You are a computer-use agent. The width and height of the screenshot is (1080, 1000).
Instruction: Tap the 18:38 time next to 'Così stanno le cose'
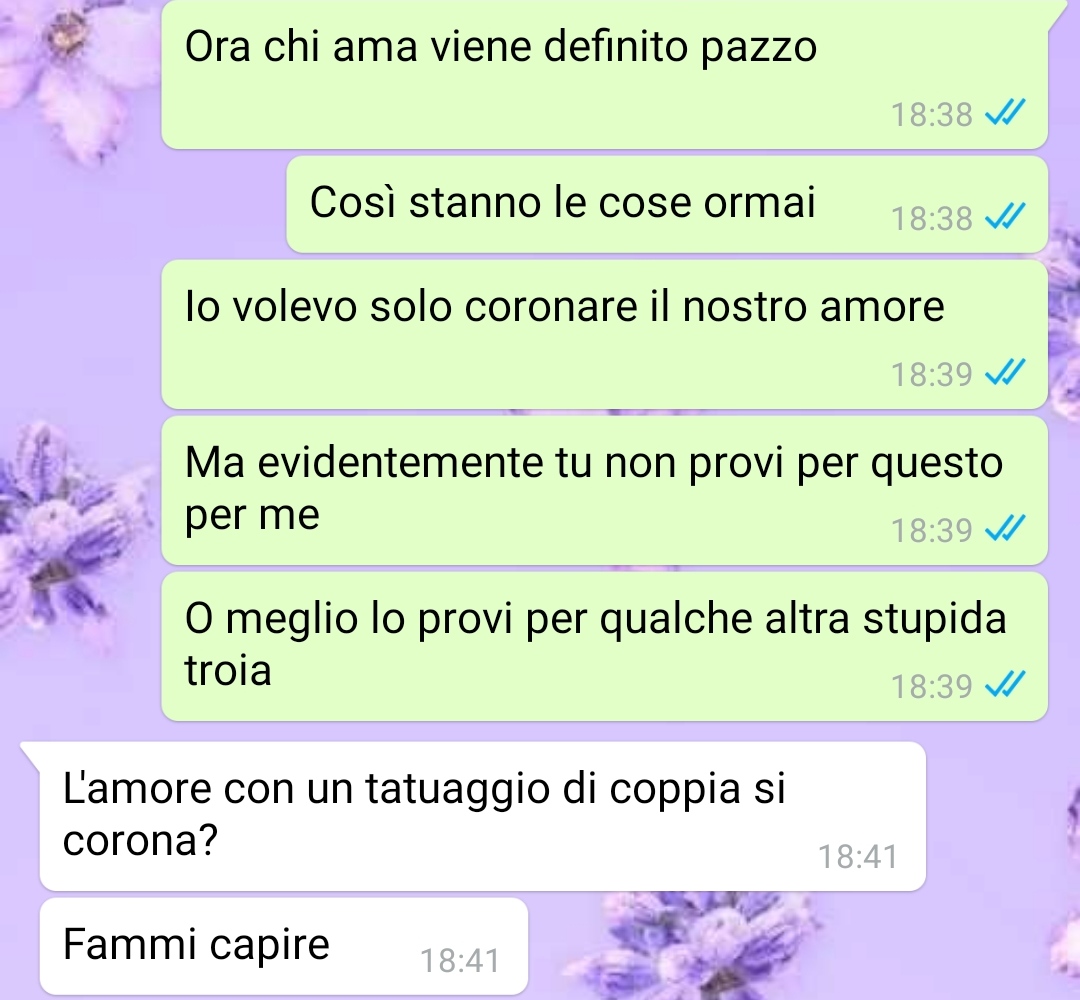click(x=931, y=218)
